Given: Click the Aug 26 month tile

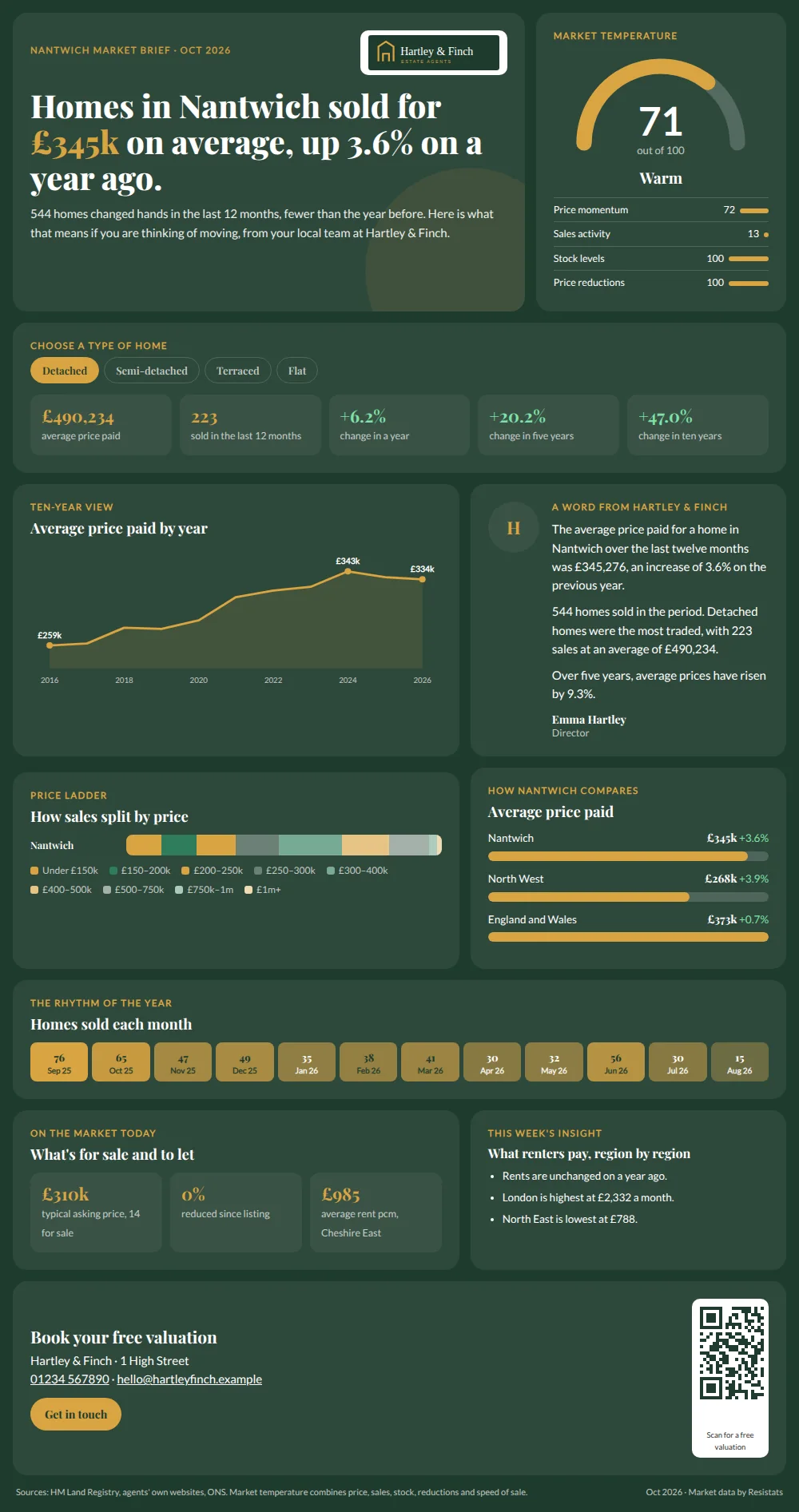Looking at the screenshot, I should [740, 1062].
